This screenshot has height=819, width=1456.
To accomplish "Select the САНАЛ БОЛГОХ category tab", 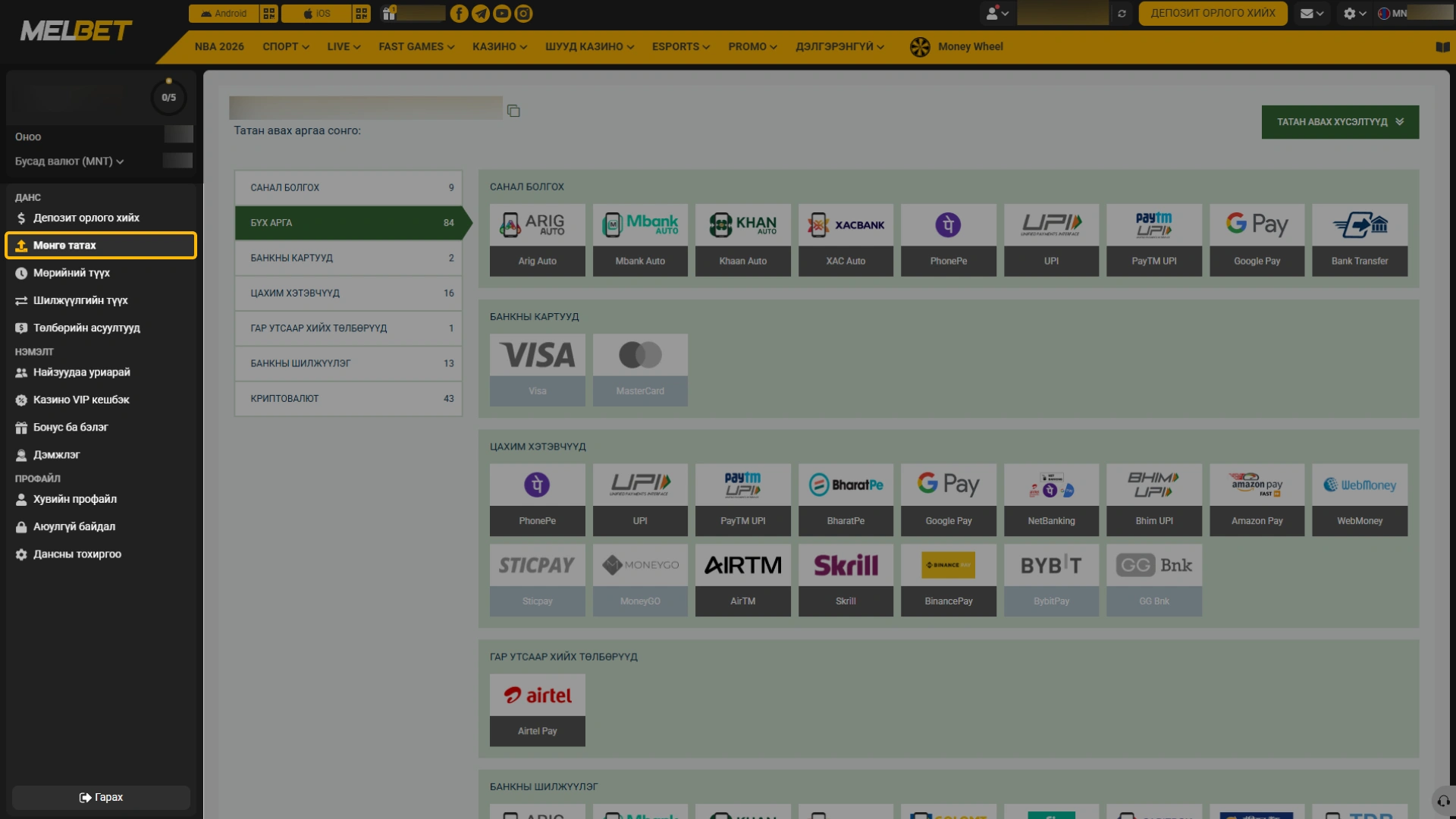I will (x=348, y=188).
